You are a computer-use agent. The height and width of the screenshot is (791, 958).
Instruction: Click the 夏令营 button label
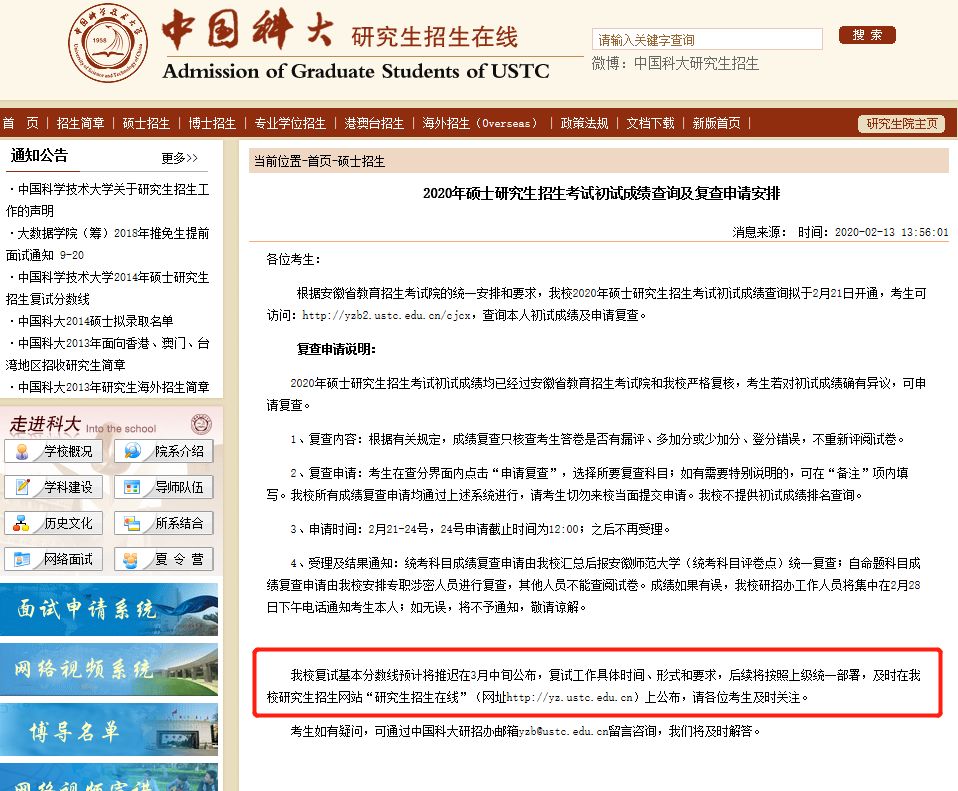tap(179, 559)
